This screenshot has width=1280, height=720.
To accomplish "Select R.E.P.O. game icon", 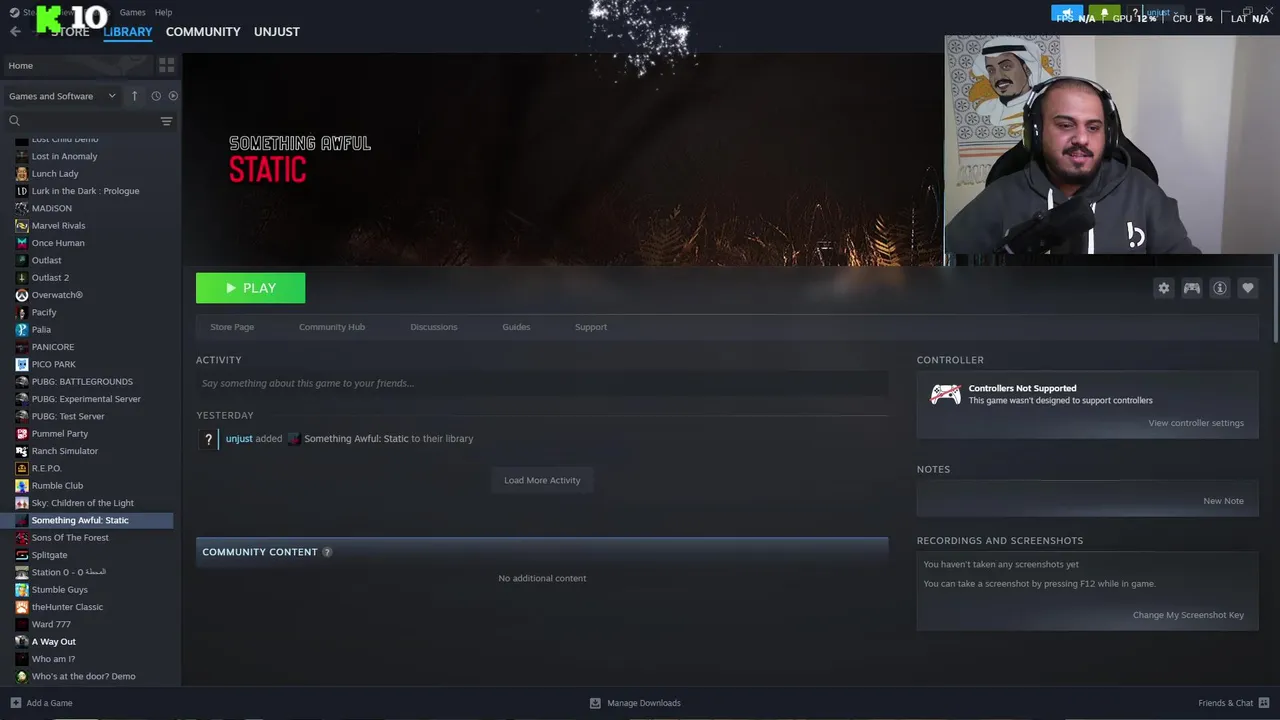I will [22, 468].
